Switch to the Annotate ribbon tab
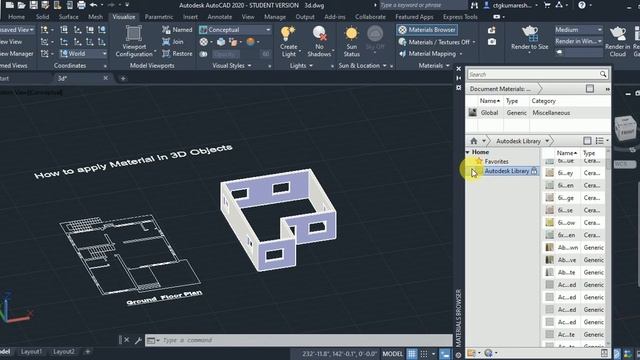640x360 pixels. pos(220,17)
